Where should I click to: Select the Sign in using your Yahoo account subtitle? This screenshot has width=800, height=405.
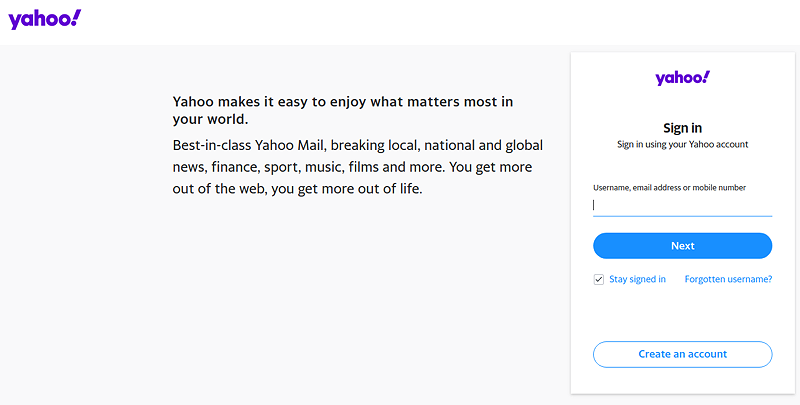pos(682,144)
